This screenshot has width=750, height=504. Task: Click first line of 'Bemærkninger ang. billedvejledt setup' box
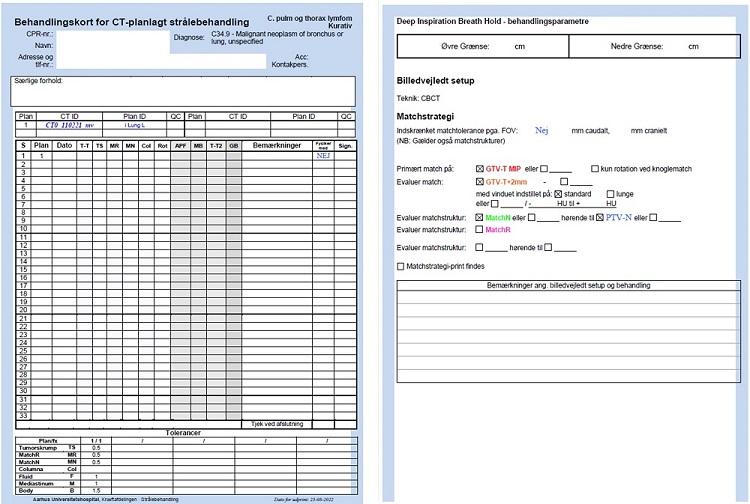[569, 297]
